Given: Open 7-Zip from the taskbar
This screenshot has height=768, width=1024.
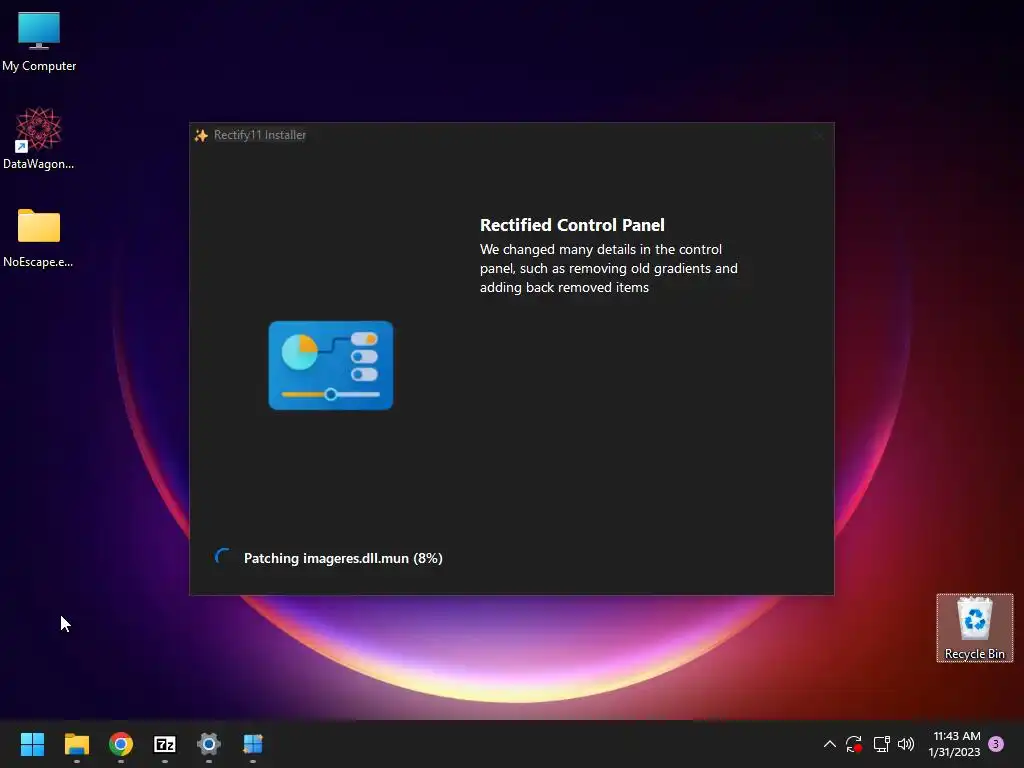Looking at the screenshot, I should click(x=165, y=744).
